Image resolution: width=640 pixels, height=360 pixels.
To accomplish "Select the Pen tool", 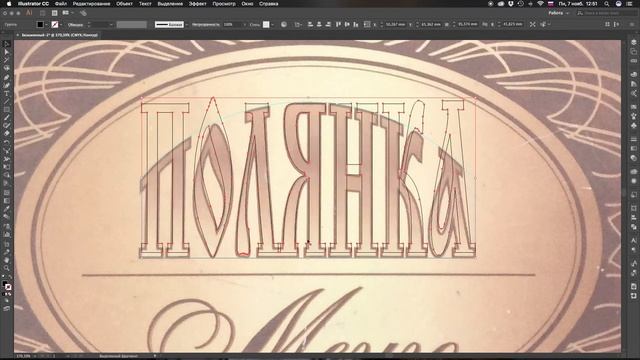I will tap(7, 77).
